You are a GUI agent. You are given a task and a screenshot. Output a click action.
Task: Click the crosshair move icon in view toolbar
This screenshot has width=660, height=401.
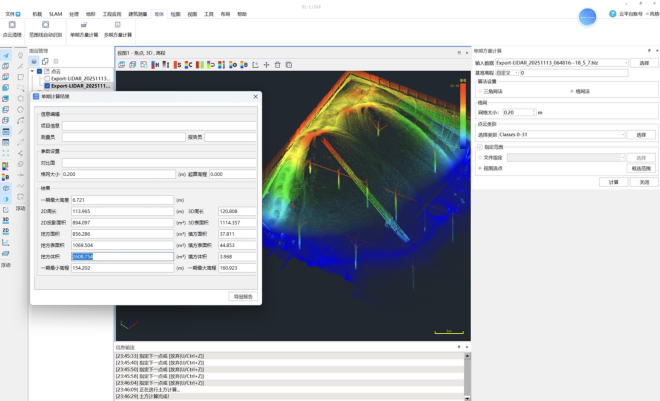tap(266, 65)
